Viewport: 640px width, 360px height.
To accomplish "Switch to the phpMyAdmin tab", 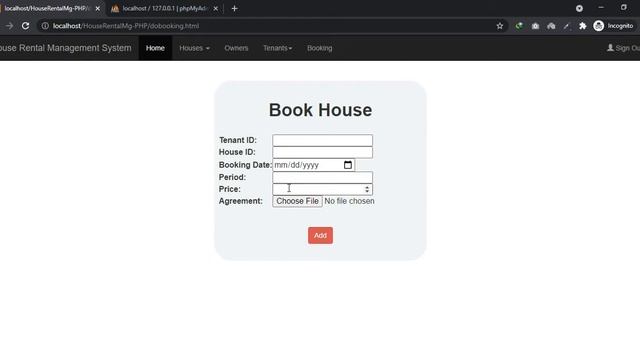I will coord(164,8).
